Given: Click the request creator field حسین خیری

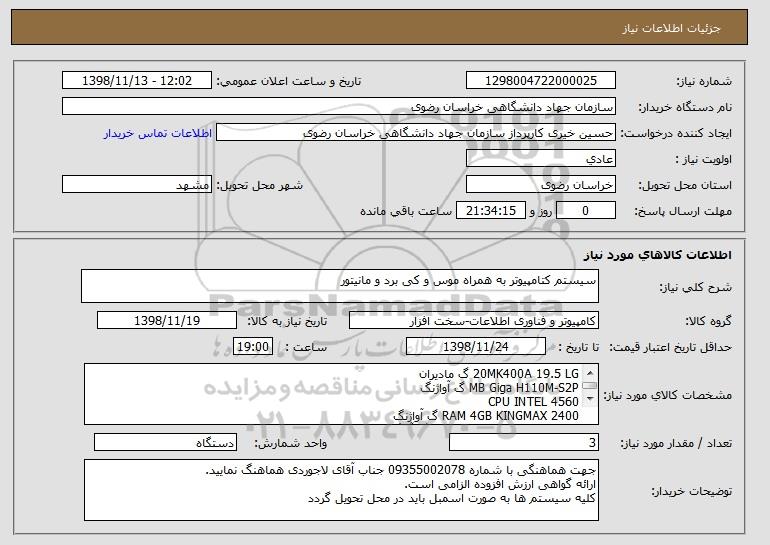Looking at the screenshot, I should pyautogui.click(x=416, y=133).
